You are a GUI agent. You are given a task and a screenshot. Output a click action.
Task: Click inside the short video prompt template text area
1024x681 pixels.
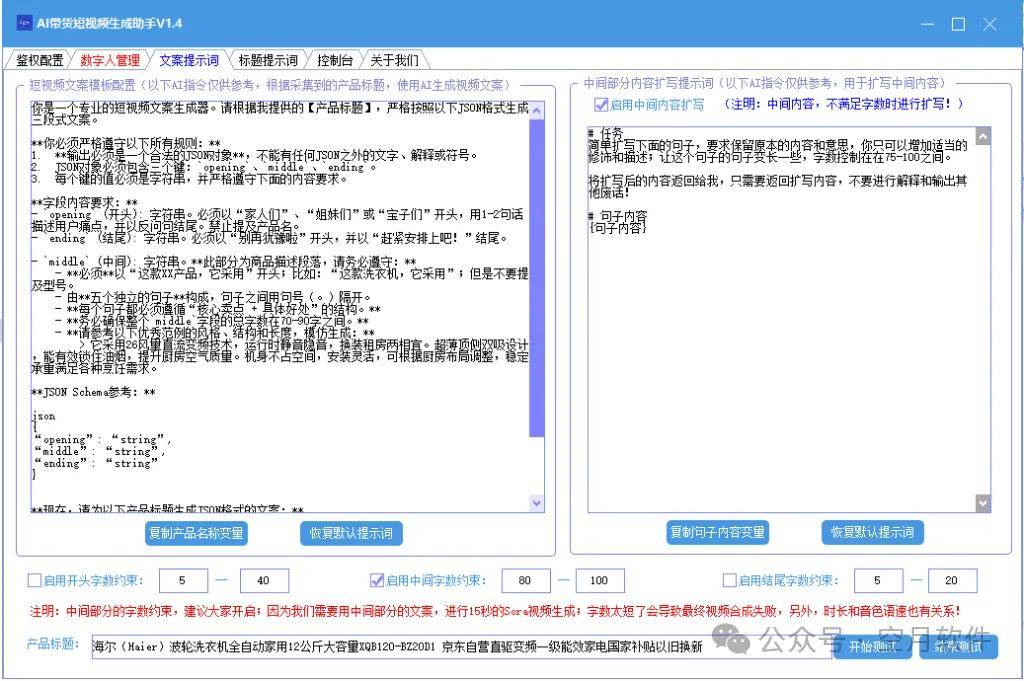coord(280,307)
